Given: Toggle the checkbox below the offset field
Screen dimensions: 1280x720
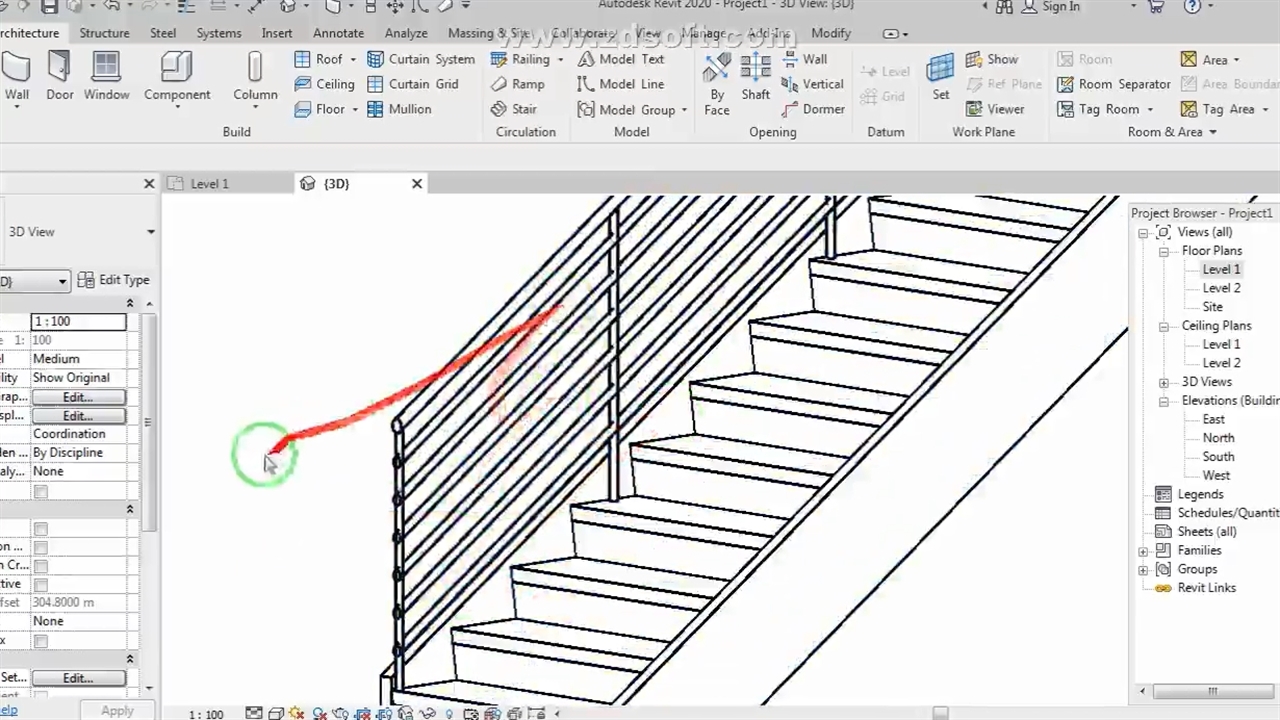Looking at the screenshot, I should (40, 640).
